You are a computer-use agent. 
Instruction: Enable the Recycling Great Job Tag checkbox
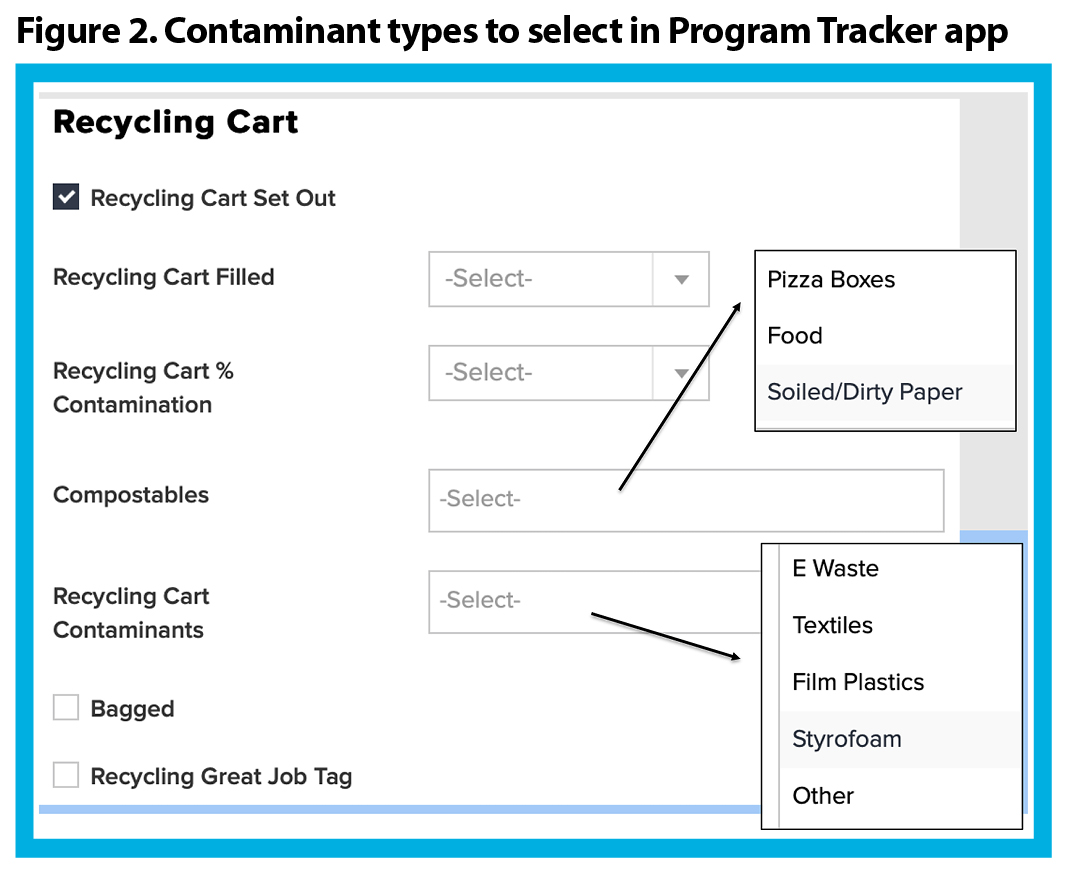pyautogui.click(x=66, y=774)
